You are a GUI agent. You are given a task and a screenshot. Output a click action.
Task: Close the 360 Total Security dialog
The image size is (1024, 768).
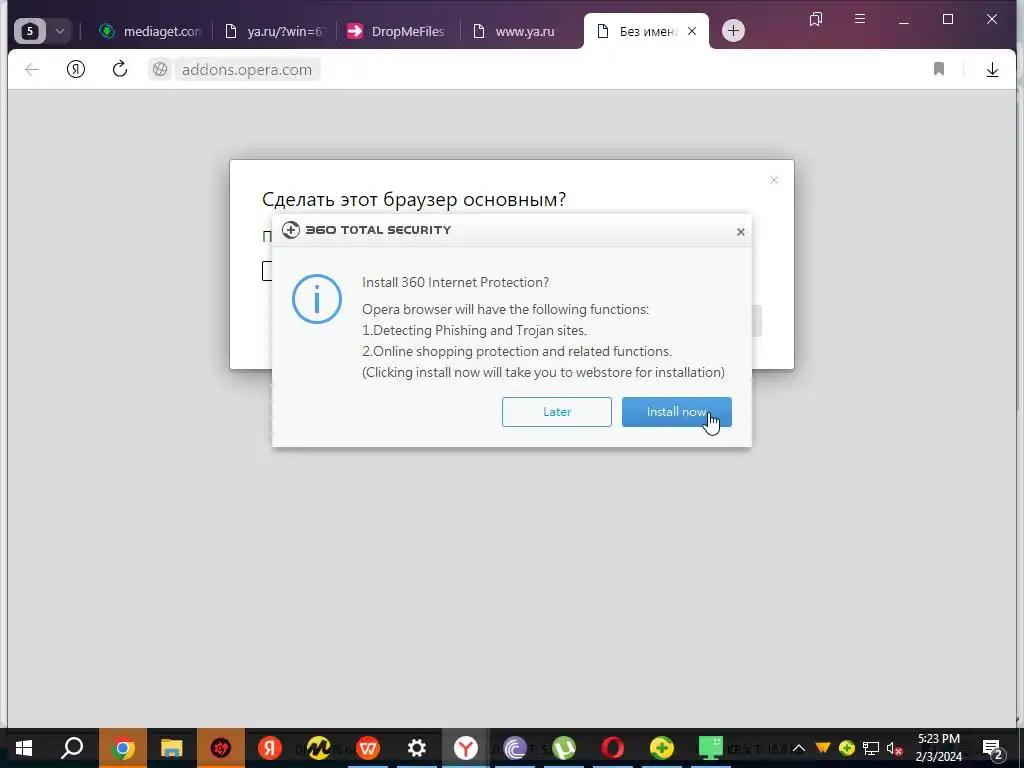point(741,232)
